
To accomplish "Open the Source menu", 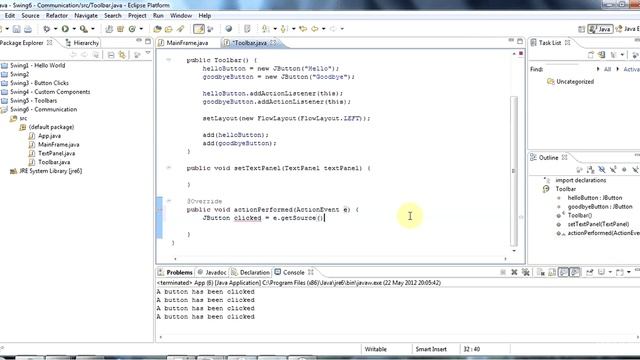I will click(x=30, y=16).
